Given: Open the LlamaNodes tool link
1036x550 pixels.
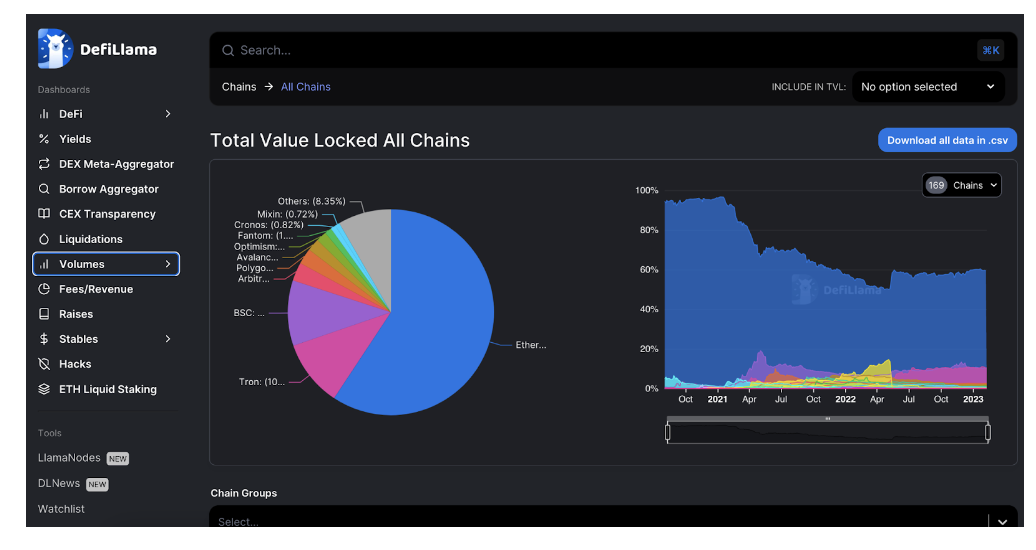Looking at the screenshot, I should coord(69,457).
